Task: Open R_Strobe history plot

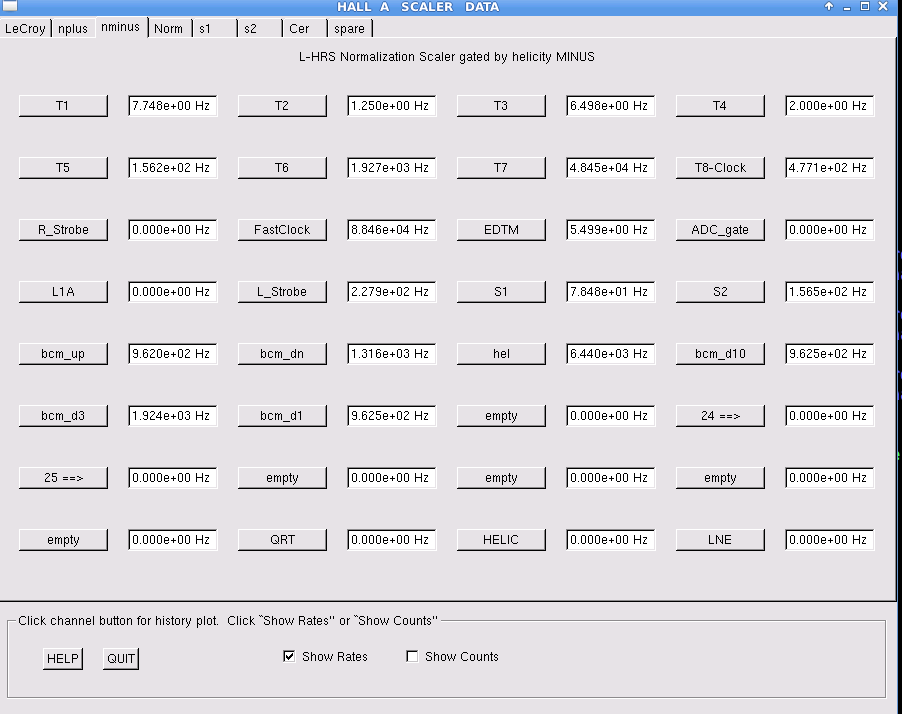Action: 63,230
